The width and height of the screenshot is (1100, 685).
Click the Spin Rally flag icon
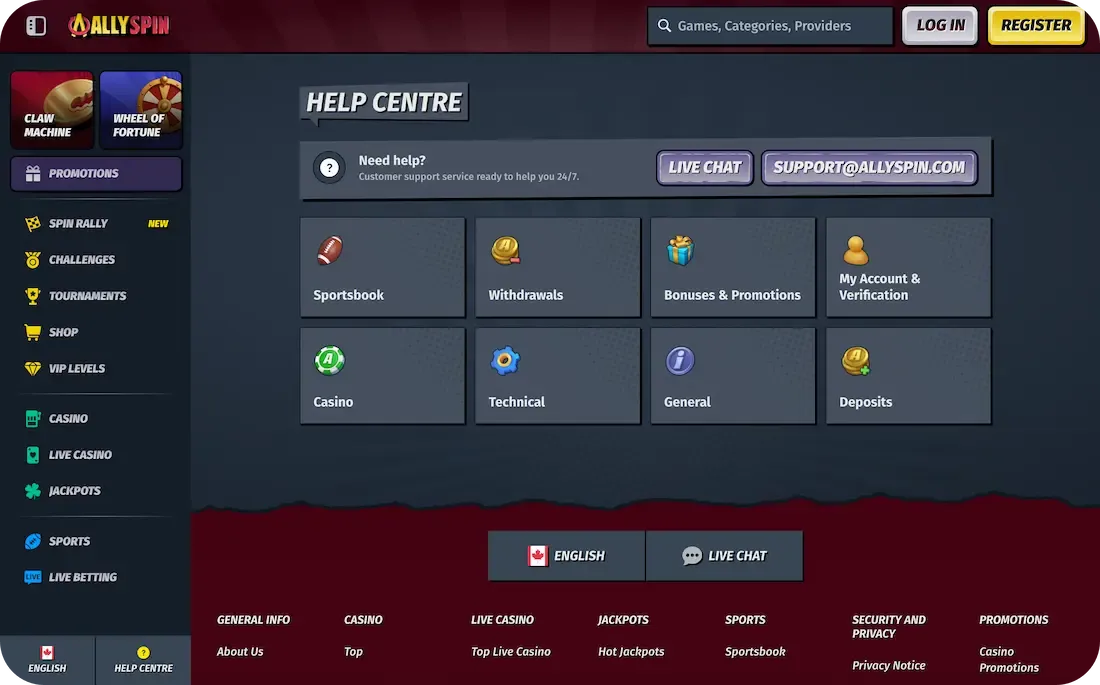pos(33,224)
